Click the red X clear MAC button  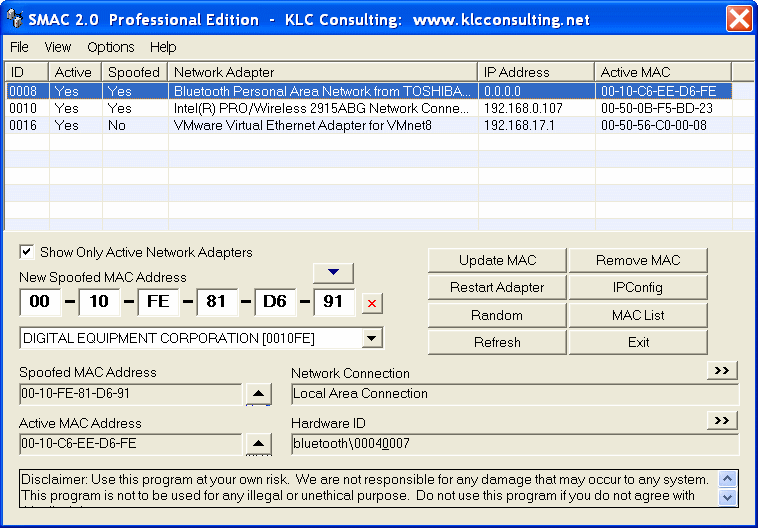(372, 304)
